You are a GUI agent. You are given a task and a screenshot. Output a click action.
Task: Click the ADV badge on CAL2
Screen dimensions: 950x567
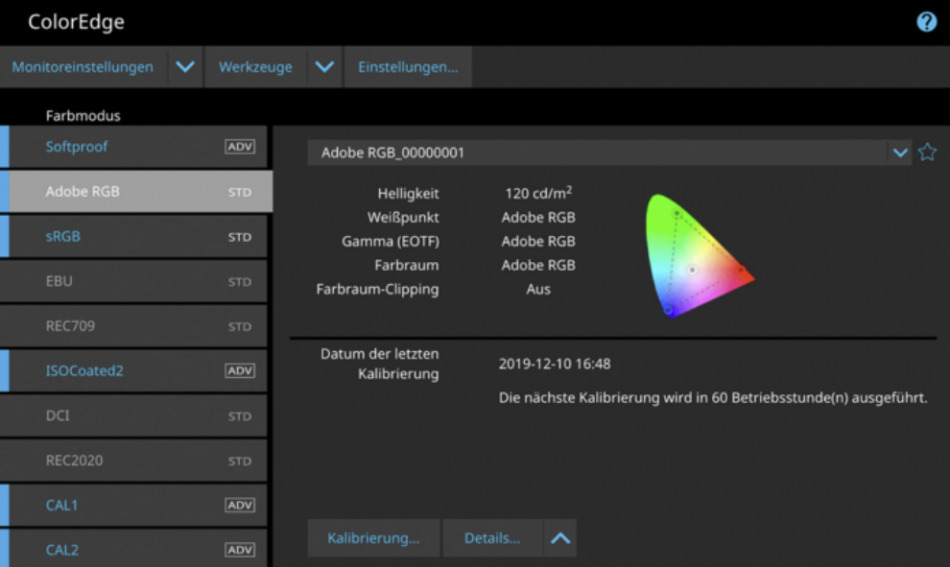(x=240, y=550)
